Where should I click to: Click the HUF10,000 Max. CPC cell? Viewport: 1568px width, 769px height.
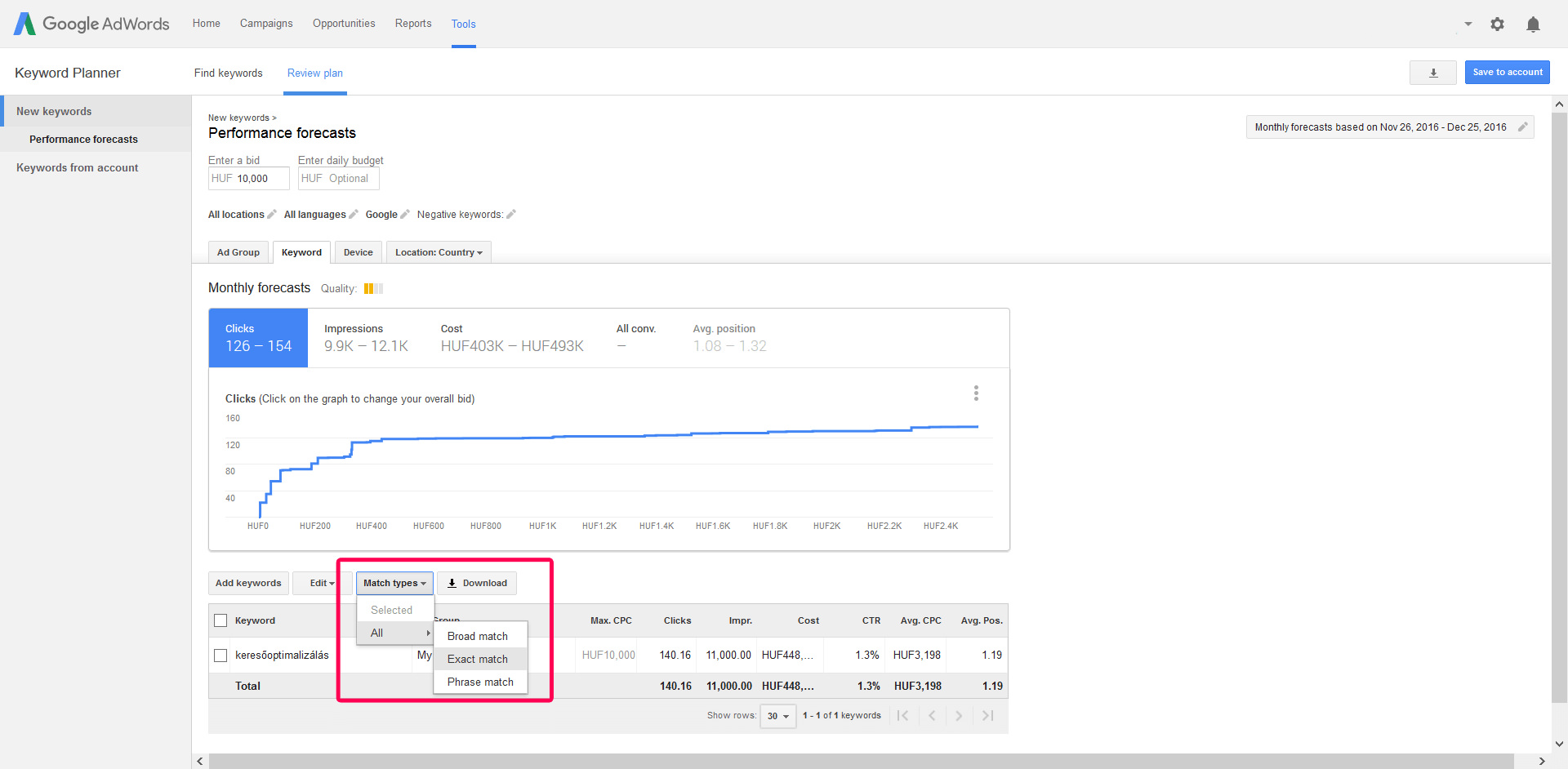608,656
